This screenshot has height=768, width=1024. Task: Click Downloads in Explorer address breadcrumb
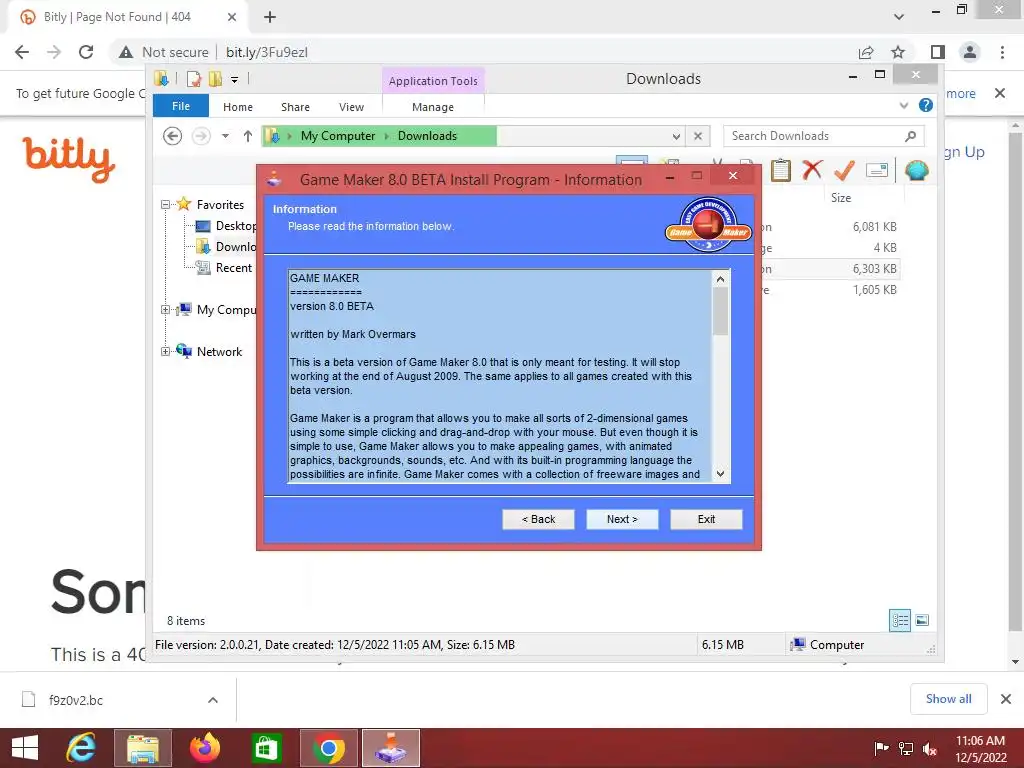(x=427, y=136)
